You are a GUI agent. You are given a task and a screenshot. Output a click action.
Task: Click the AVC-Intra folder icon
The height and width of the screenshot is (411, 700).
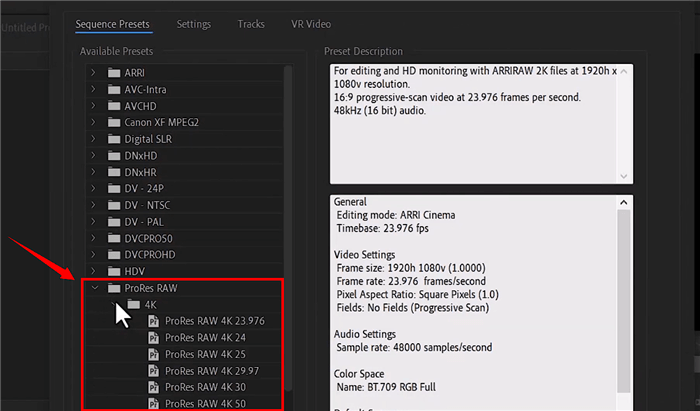point(112,90)
